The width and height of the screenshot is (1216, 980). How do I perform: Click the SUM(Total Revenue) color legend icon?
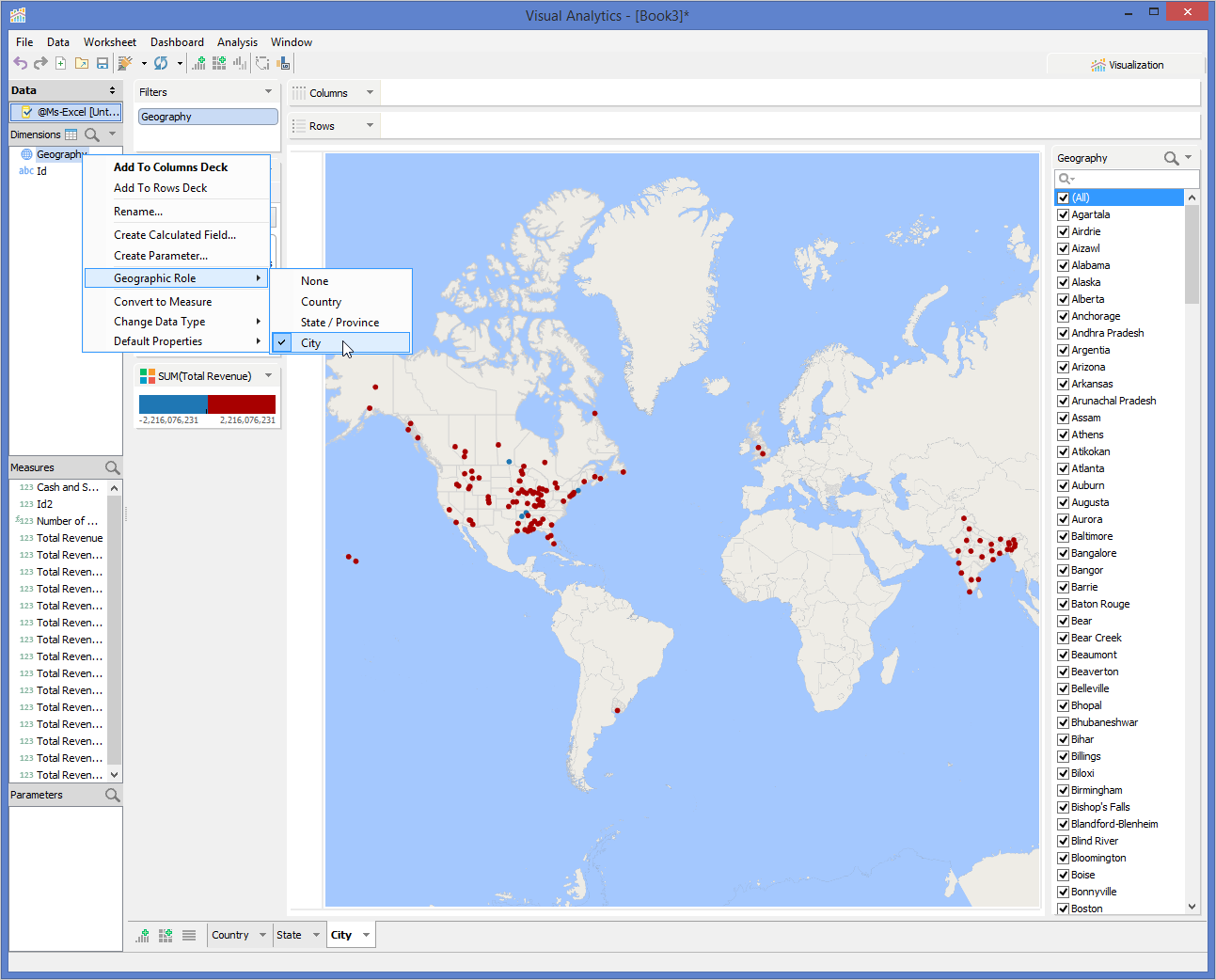tap(148, 376)
